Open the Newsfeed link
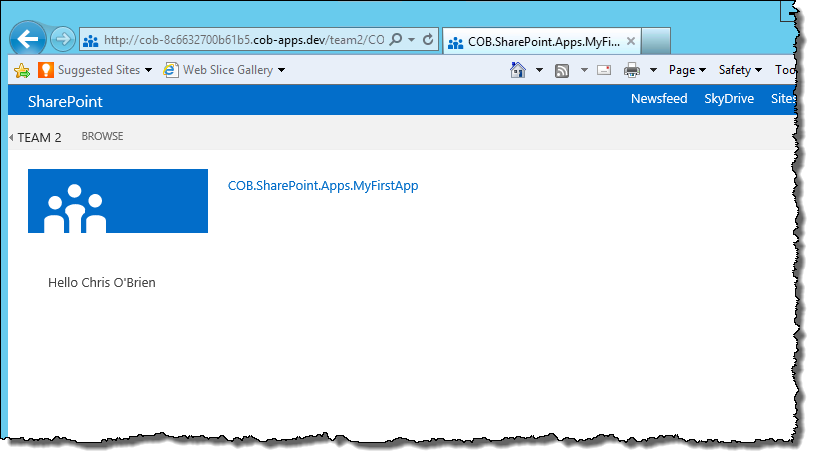The height and width of the screenshot is (458, 815). pyautogui.click(x=659, y=99)
